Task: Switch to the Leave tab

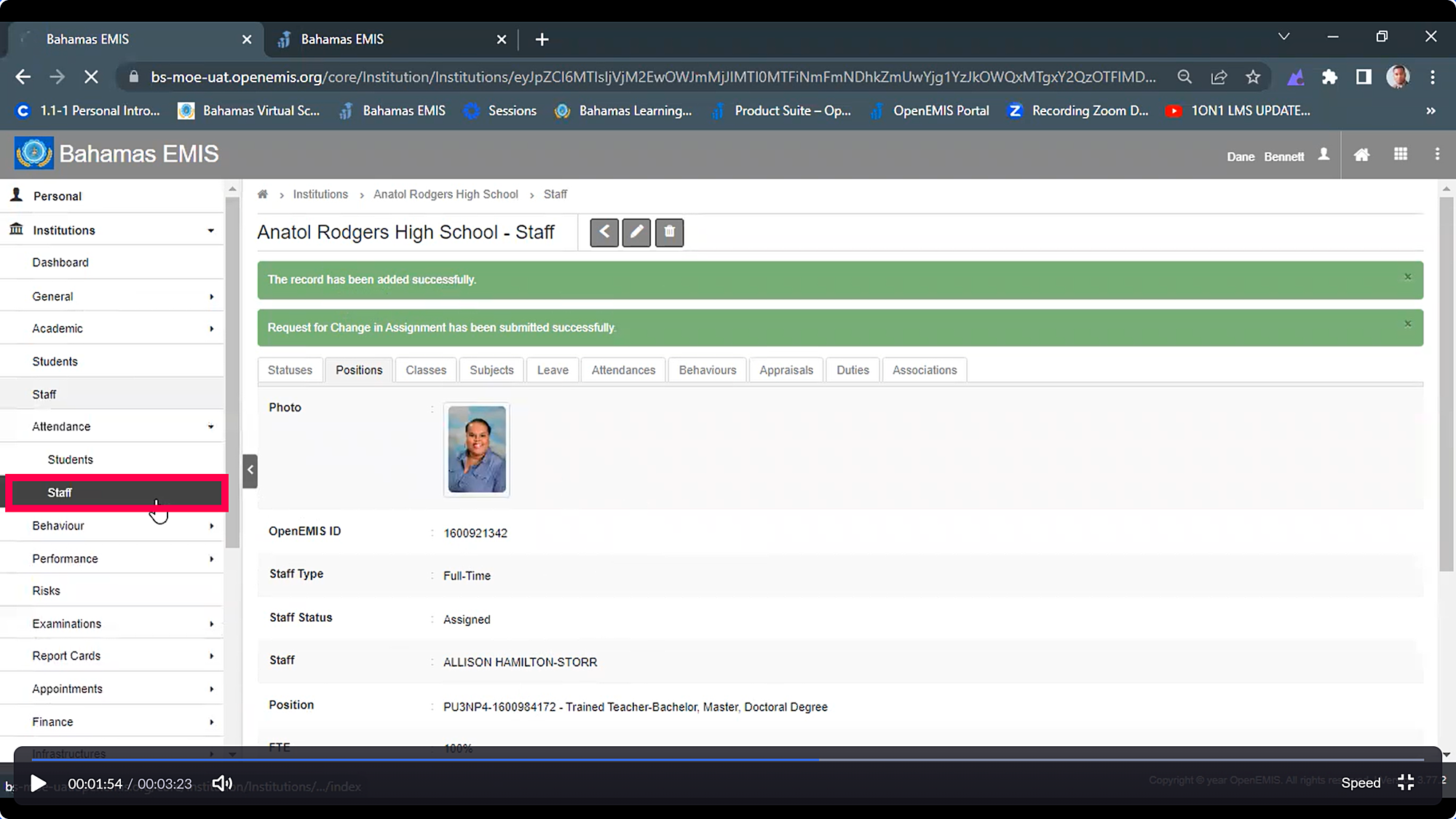Action: pyautogui.click(x=553, y=370)
